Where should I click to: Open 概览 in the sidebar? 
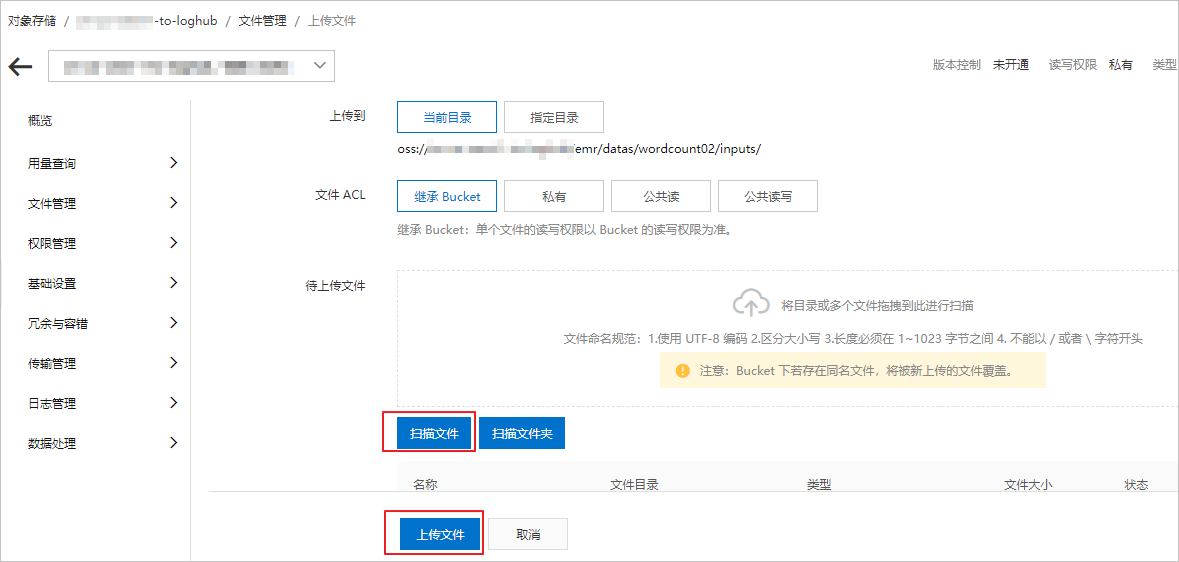[39, 120]
